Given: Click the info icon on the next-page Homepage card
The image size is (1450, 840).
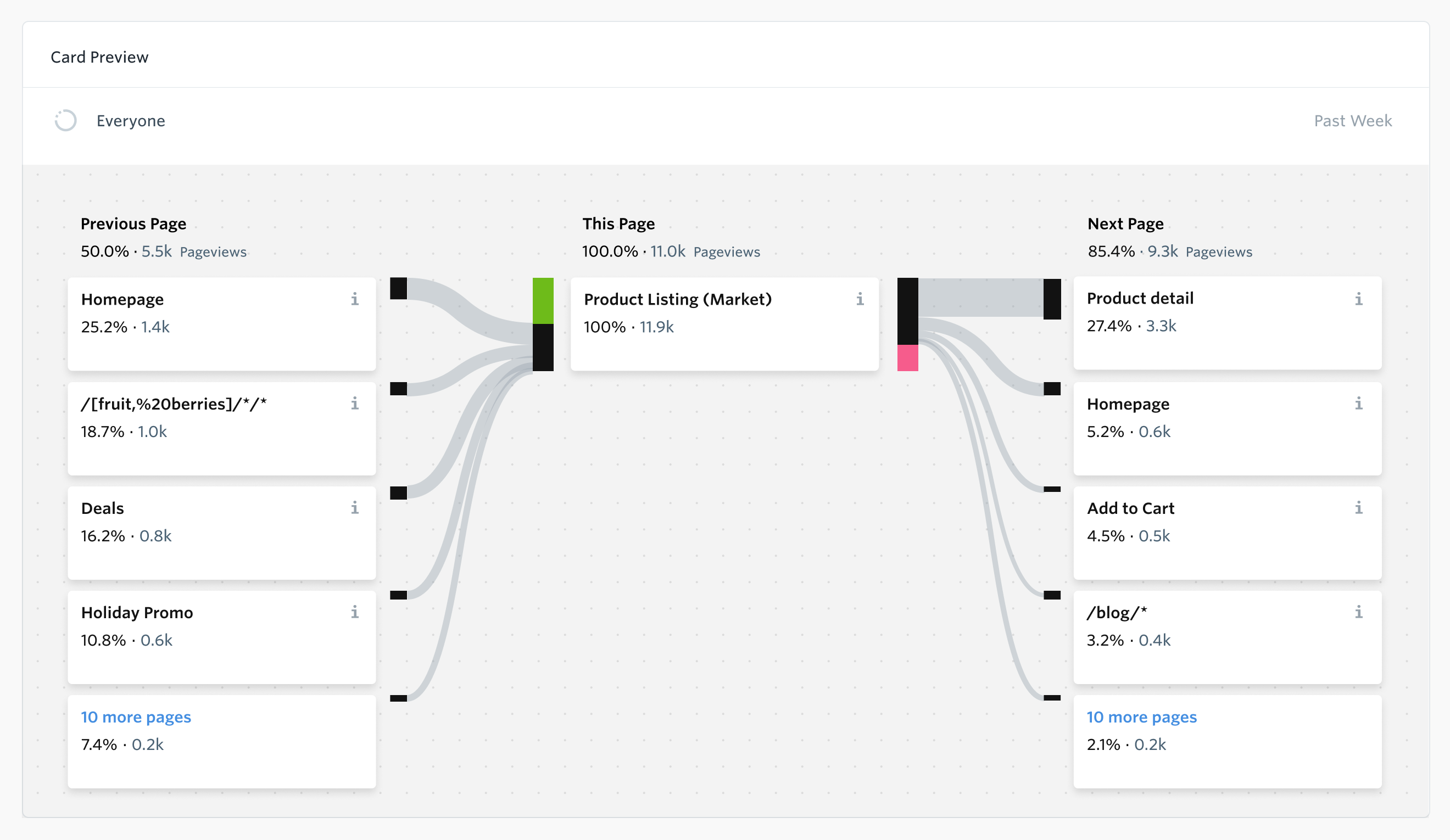Looking at the screenshot, I should (x=1358, y=404).
